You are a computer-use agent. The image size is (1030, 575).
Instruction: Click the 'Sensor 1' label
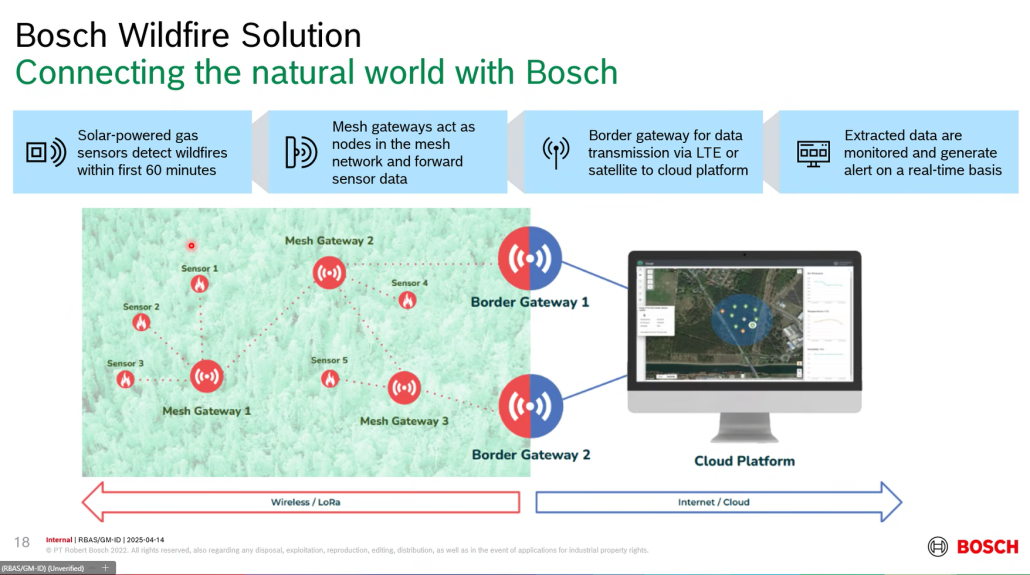pyautogui.click(x=200, y=268)
